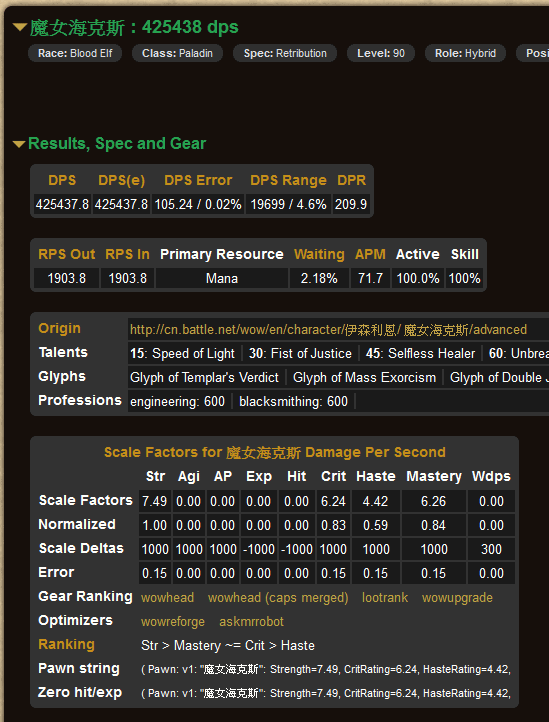Select the Pawn string text field
Screen dimensions: 549x722
326,669
